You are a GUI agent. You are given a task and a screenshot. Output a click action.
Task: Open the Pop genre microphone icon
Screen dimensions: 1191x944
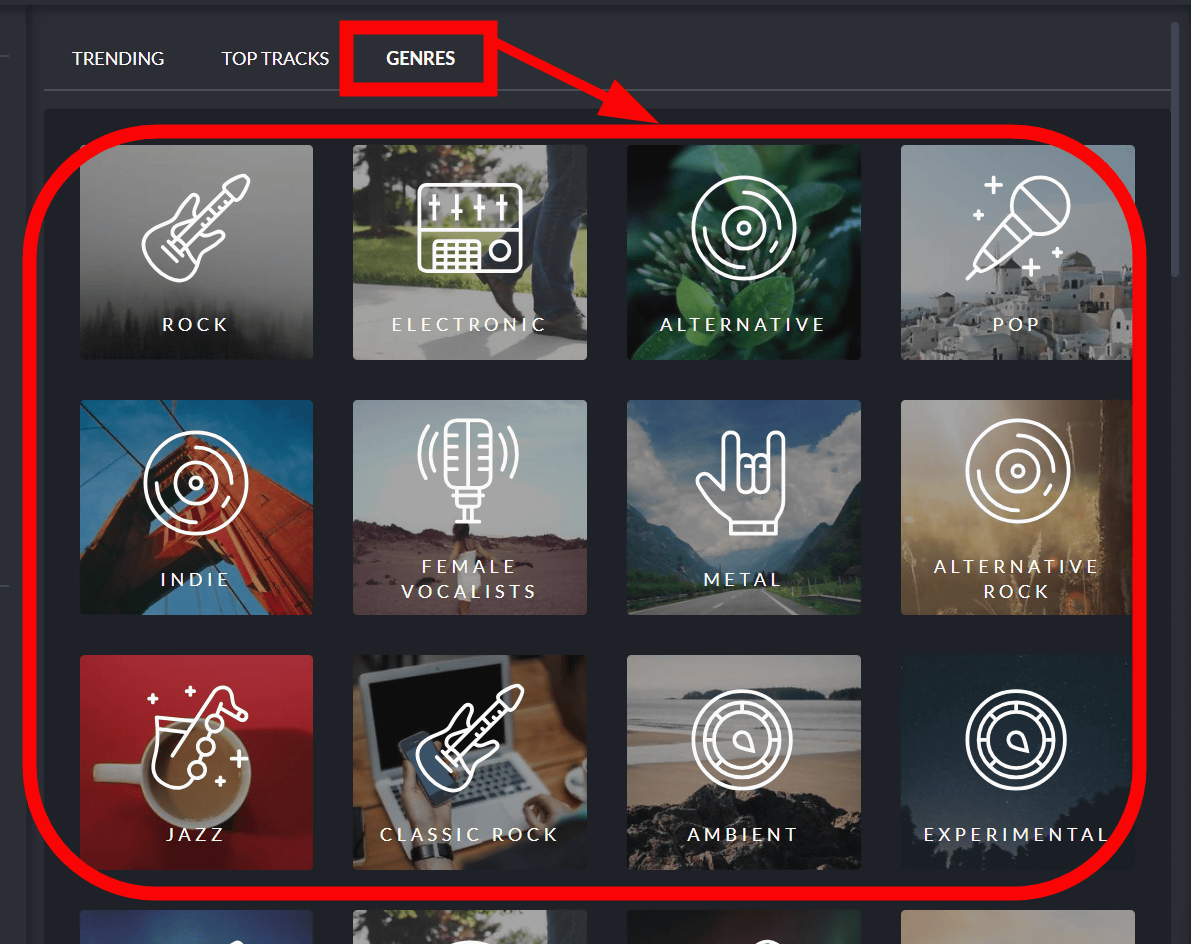pyautogui.click(x=1018, y=228)
